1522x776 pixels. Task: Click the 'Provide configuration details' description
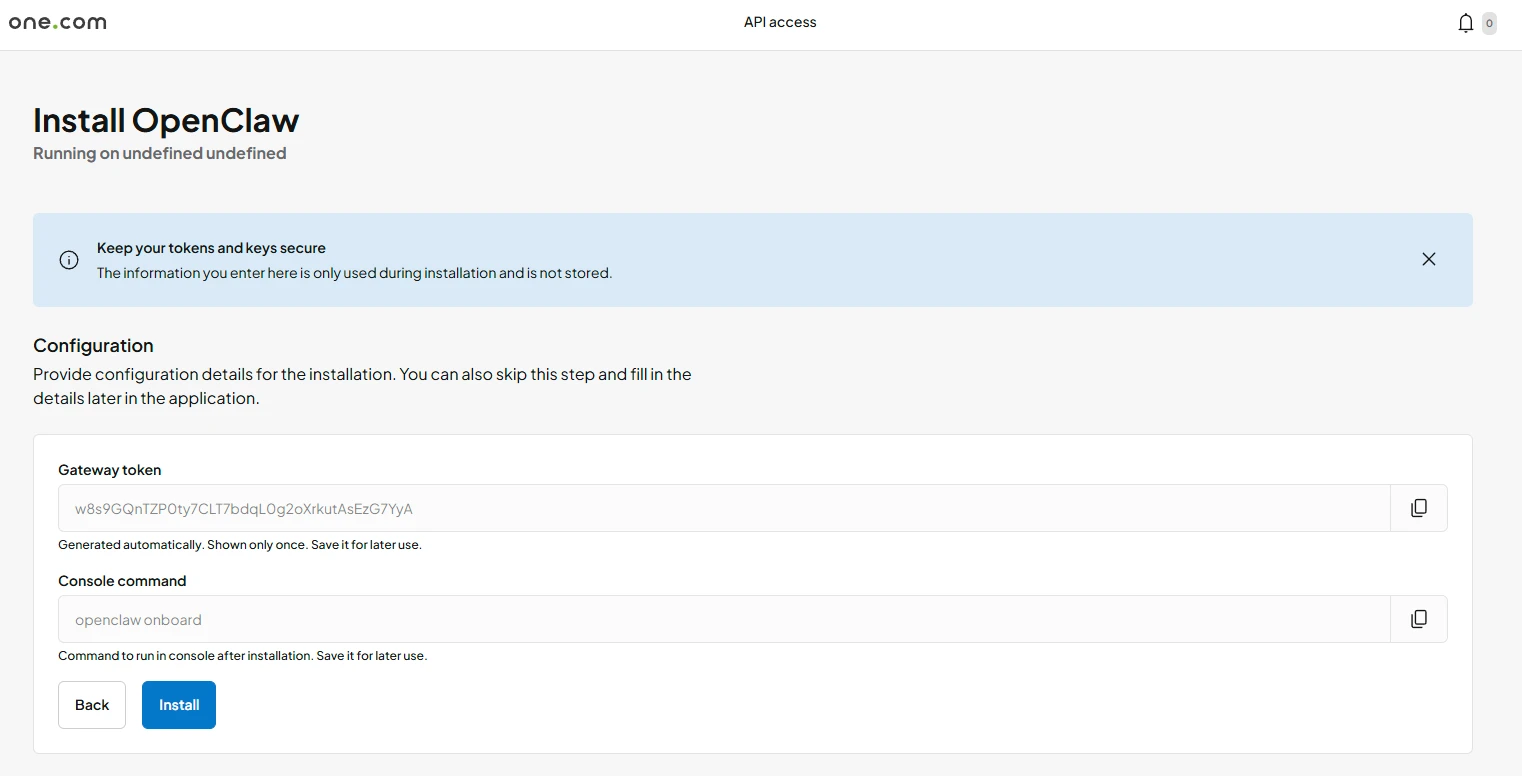pos(362,386)
